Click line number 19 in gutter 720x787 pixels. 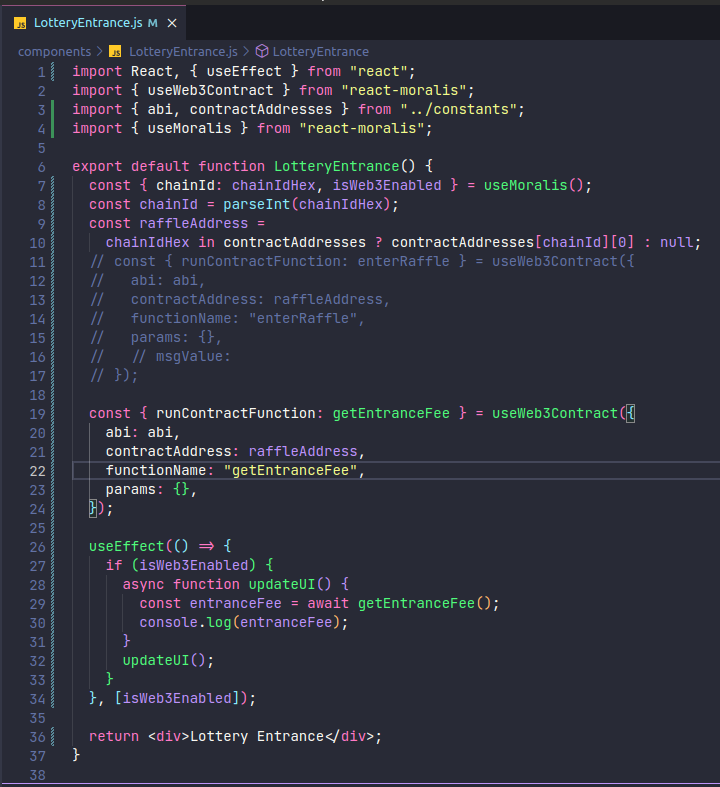coord(37,414)
